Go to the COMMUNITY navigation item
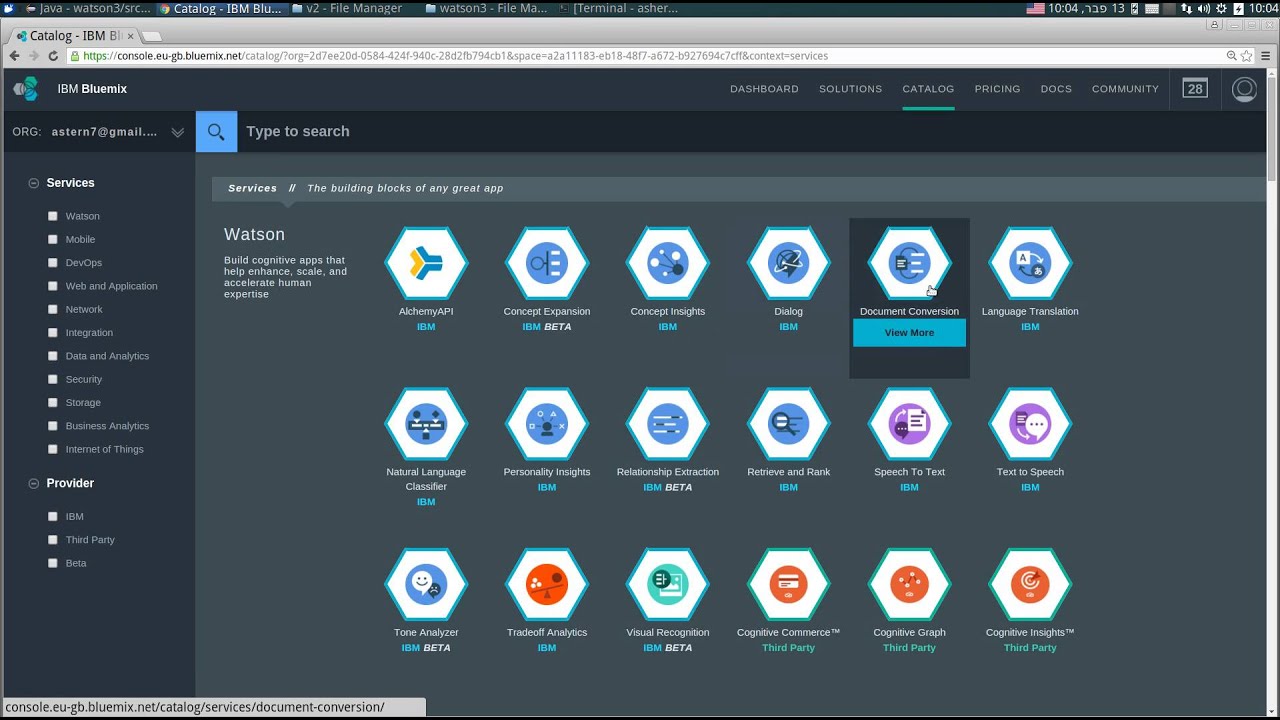This screenshot has width=1280, height=720. pyautogui.click(x=1125, y=89)
